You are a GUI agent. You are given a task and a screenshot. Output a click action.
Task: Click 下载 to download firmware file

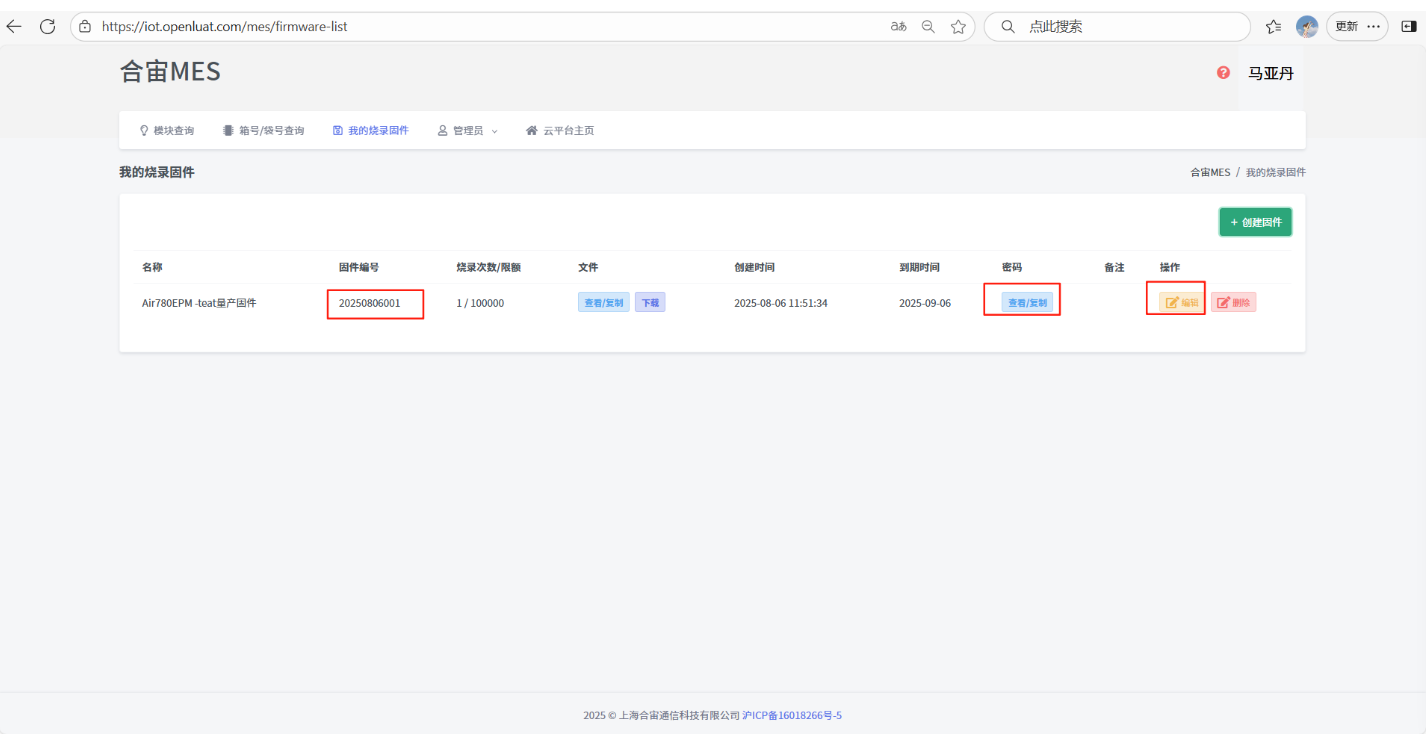pos(650,303)
